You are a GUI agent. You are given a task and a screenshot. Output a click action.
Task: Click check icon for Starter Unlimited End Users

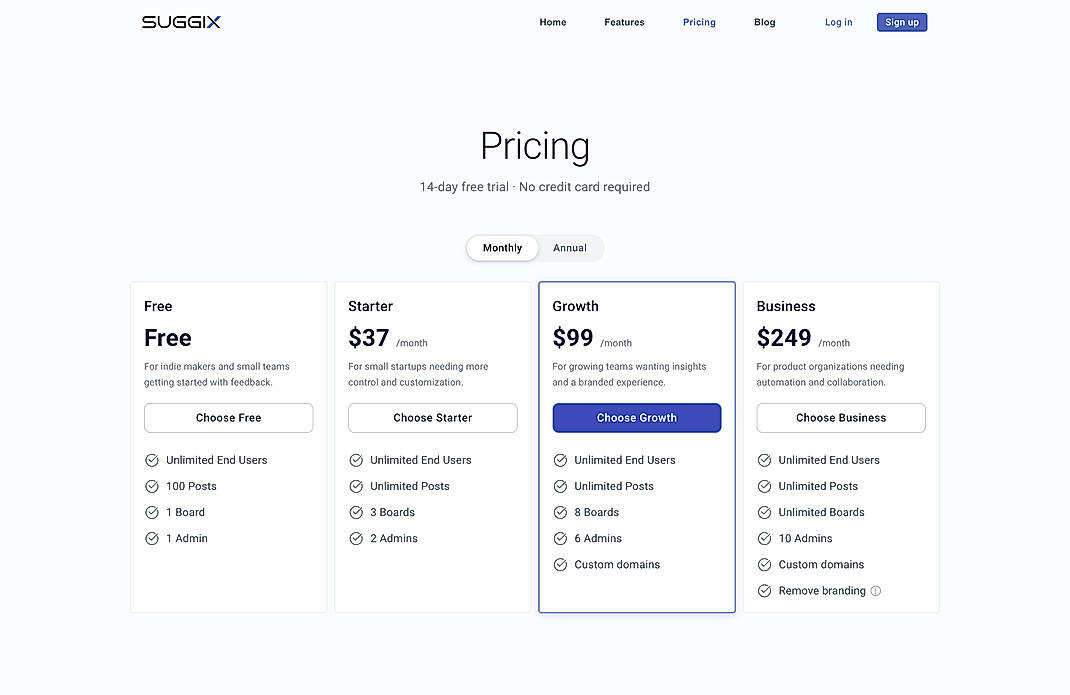coord(356,461)
